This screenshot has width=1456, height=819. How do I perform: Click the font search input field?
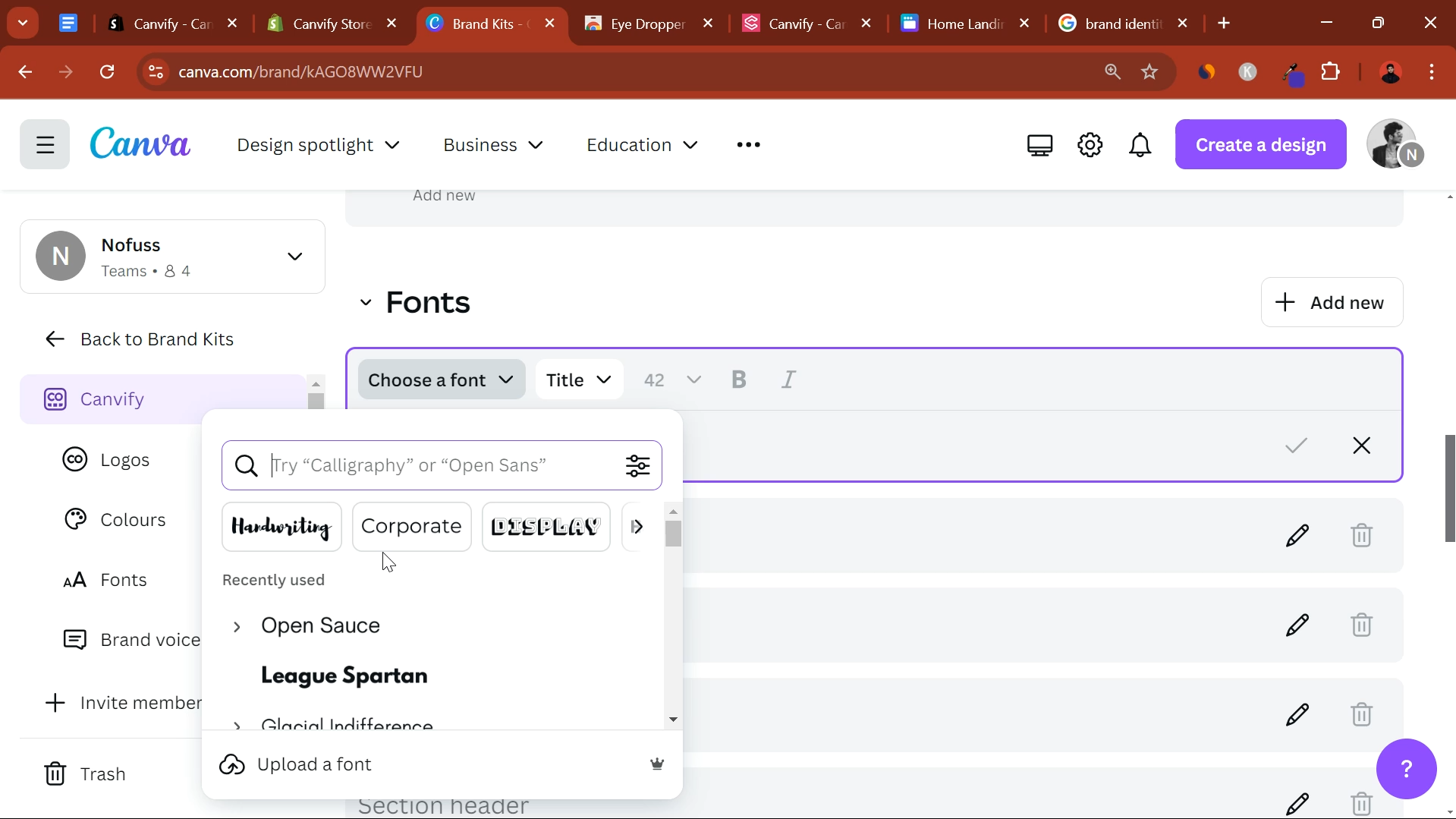440,465
